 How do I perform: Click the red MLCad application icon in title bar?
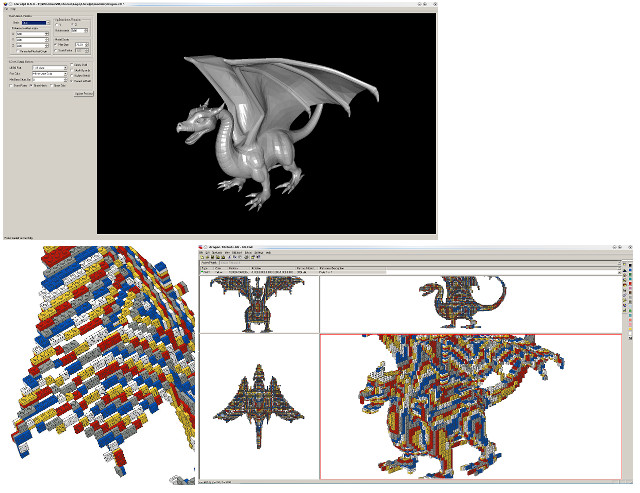coord(200,247)
